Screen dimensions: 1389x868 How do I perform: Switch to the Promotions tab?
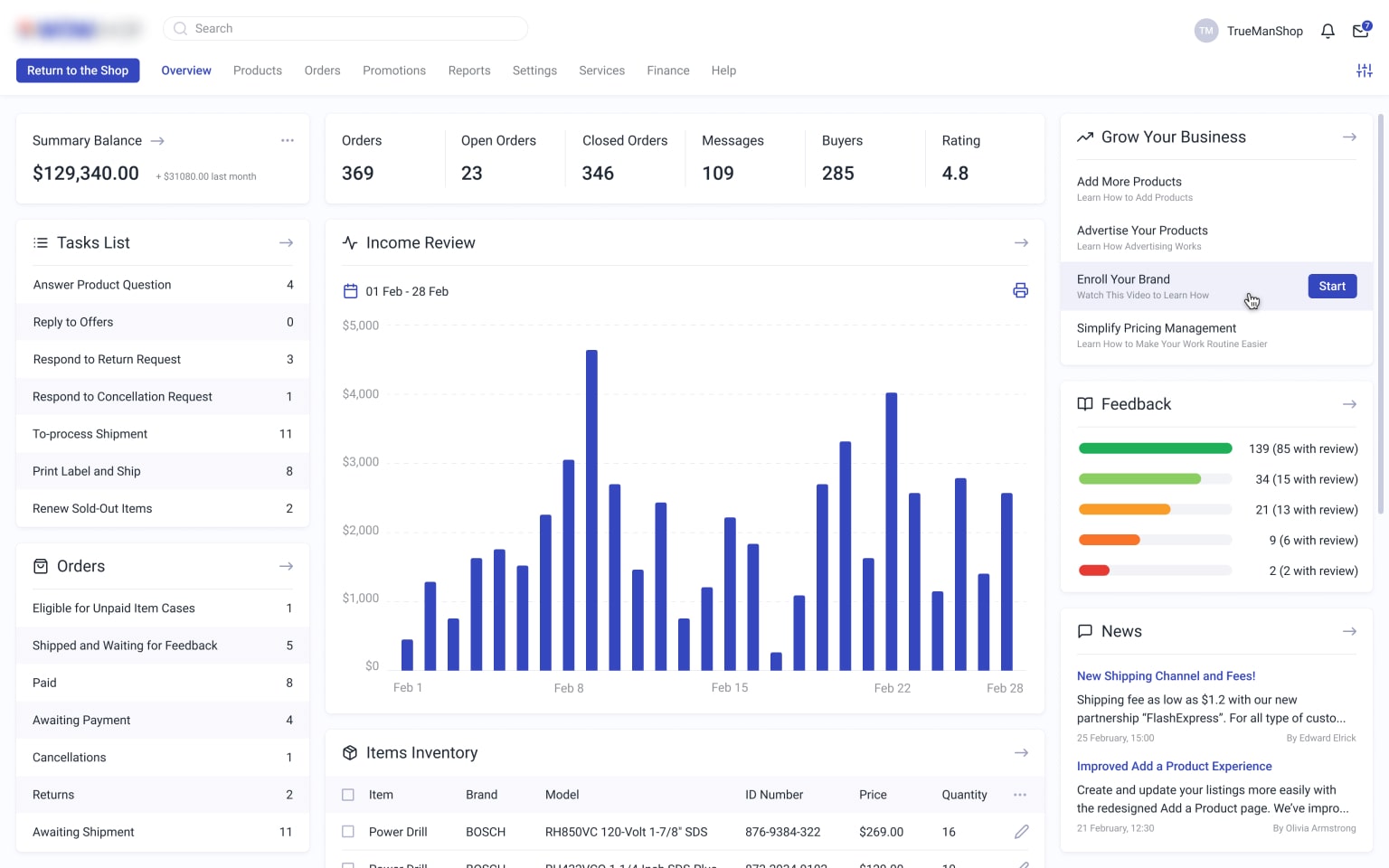tap(394, 70)
